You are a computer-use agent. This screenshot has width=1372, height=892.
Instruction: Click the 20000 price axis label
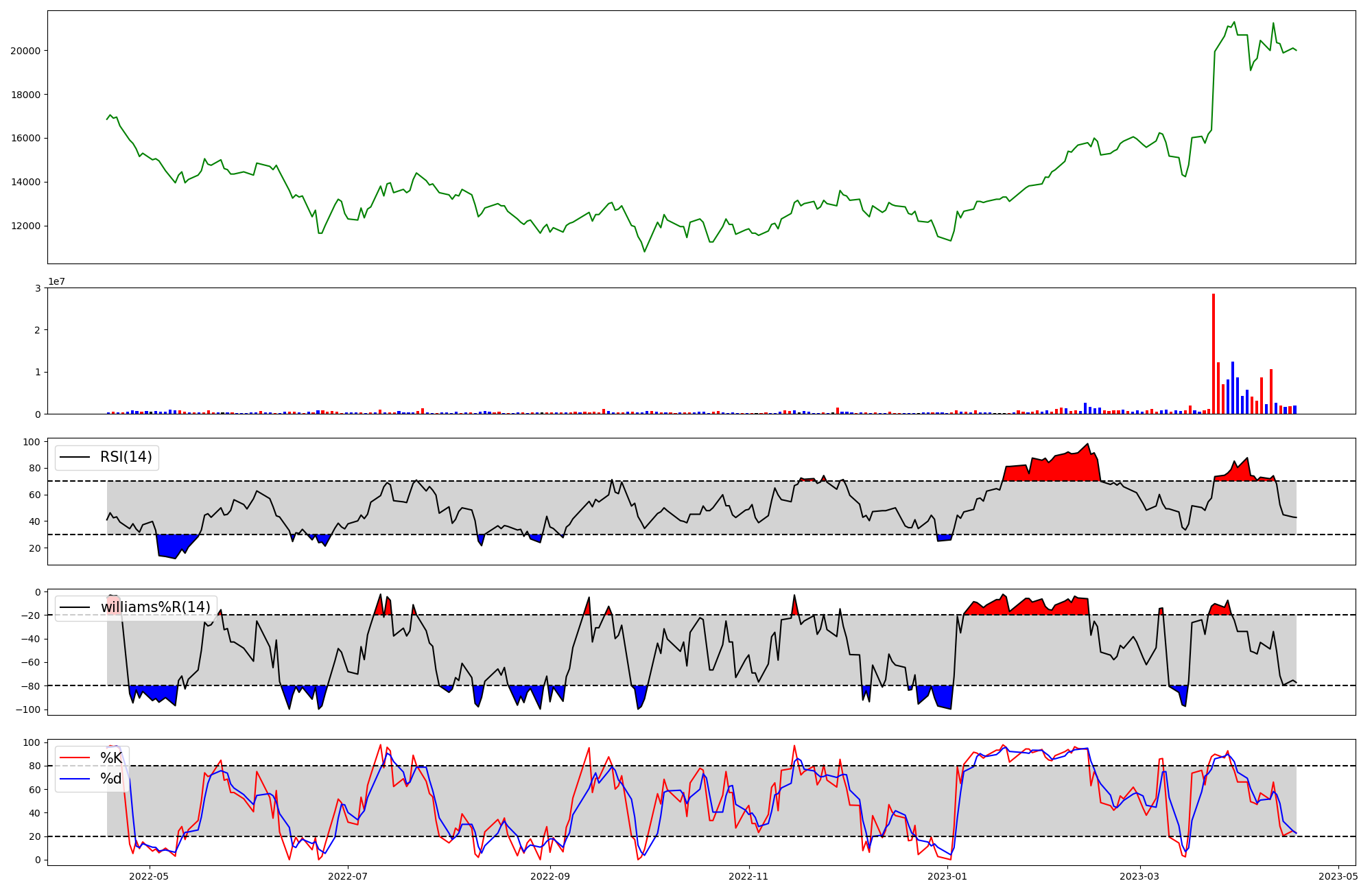click(x=25, y=51)
